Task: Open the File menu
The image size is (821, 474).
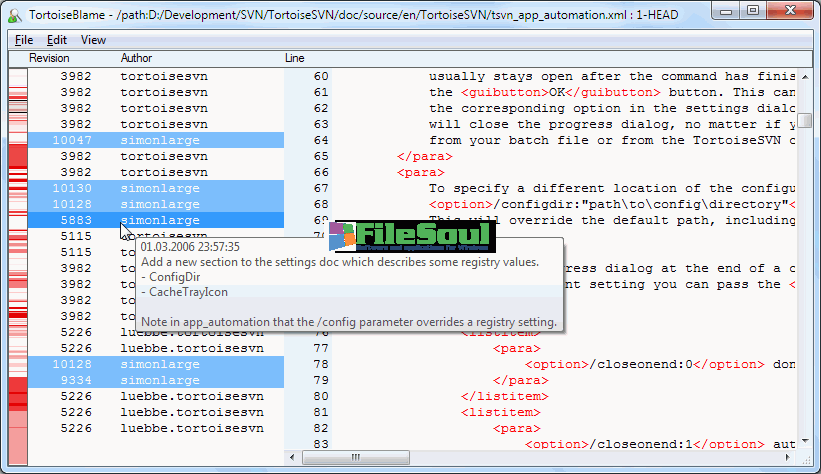Action: click(x=24, y=40)
